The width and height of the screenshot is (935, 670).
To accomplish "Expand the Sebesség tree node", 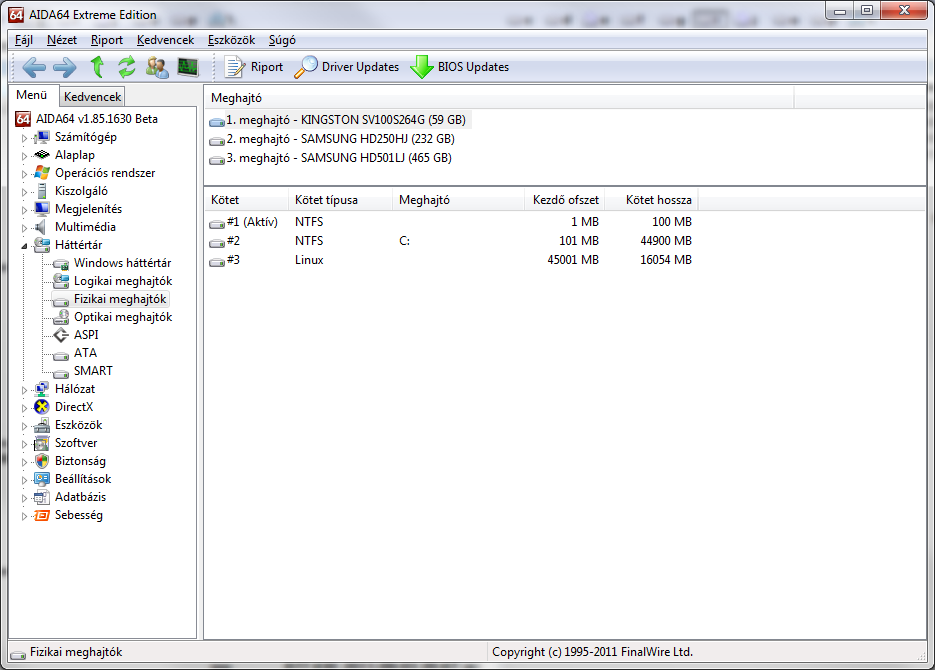I will pyautogui.click(x=24, y=516).
